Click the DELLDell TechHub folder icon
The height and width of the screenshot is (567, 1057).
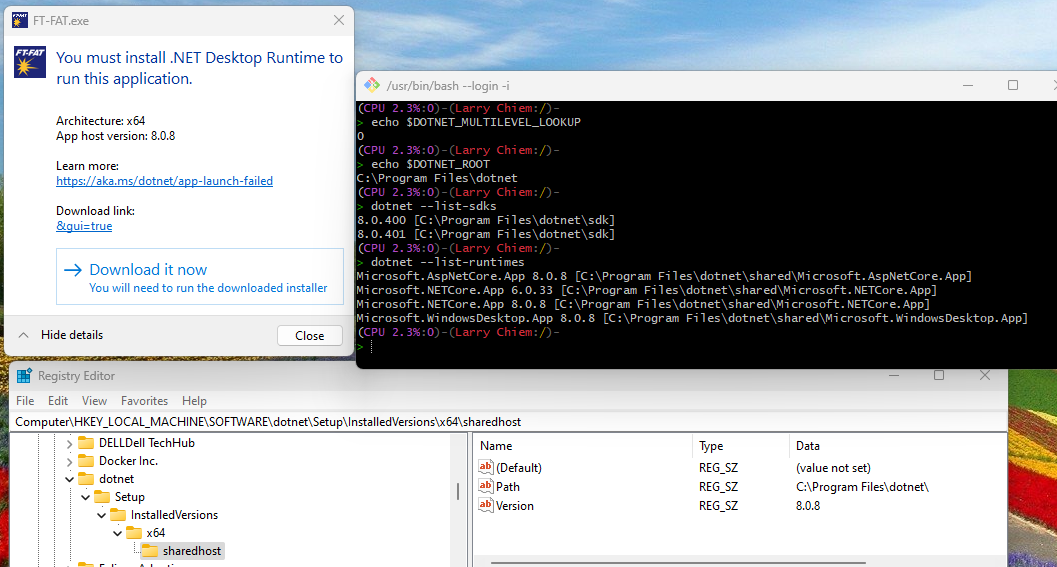(x=86, y=442)
